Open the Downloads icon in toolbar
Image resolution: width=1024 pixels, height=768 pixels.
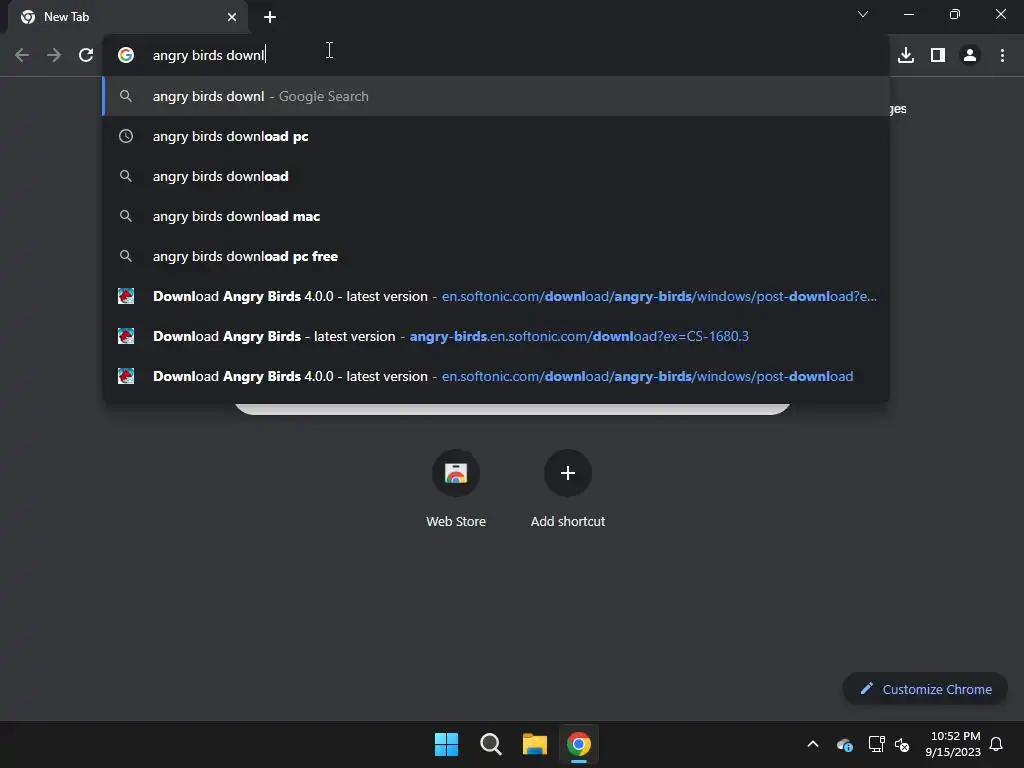click(906, 56)
